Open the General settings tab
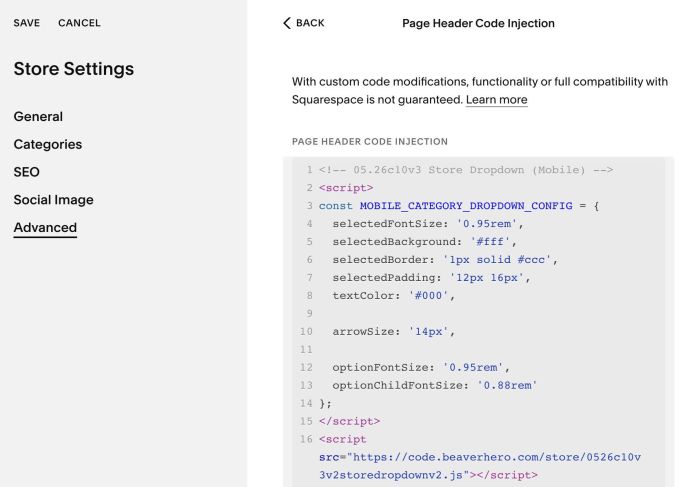700x487 pixels. [38, 117]
